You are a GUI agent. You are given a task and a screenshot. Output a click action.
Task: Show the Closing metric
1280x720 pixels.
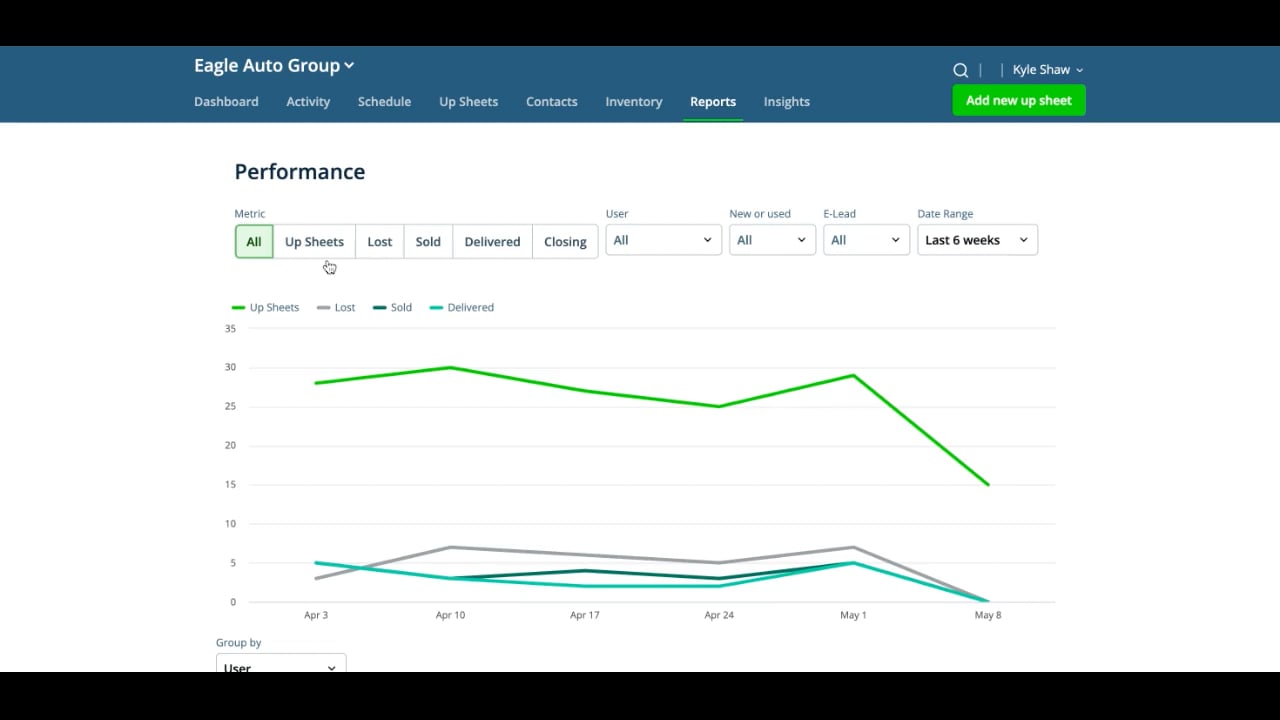pyautogui.click(x=565, y=241)
